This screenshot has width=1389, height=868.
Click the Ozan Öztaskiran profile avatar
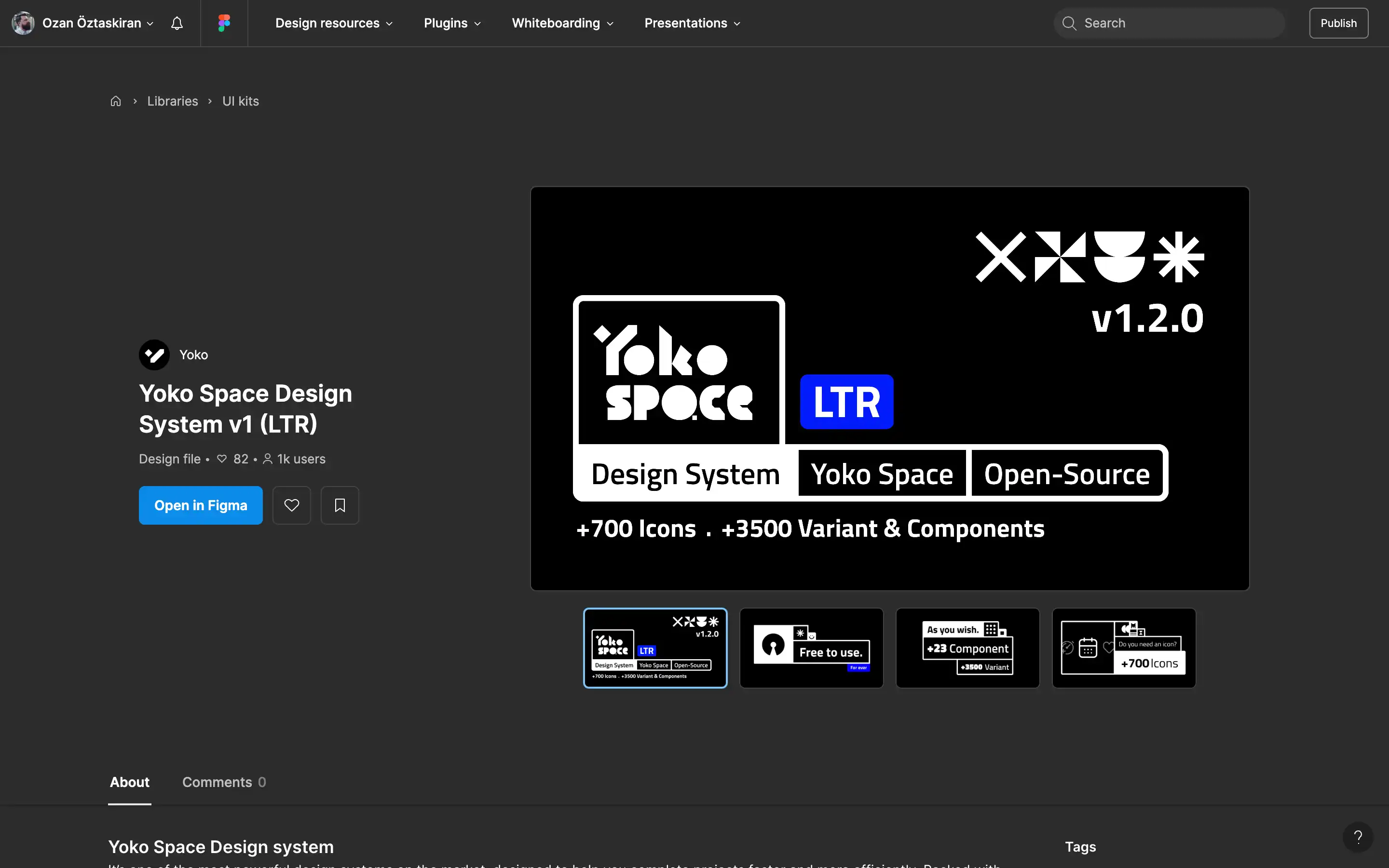click(x=23, y=23)
